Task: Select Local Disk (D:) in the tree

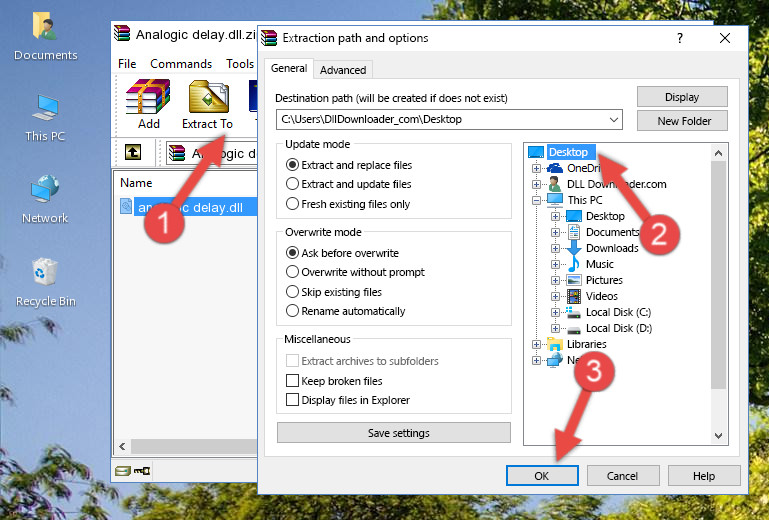Action: [x=618, y=328]
